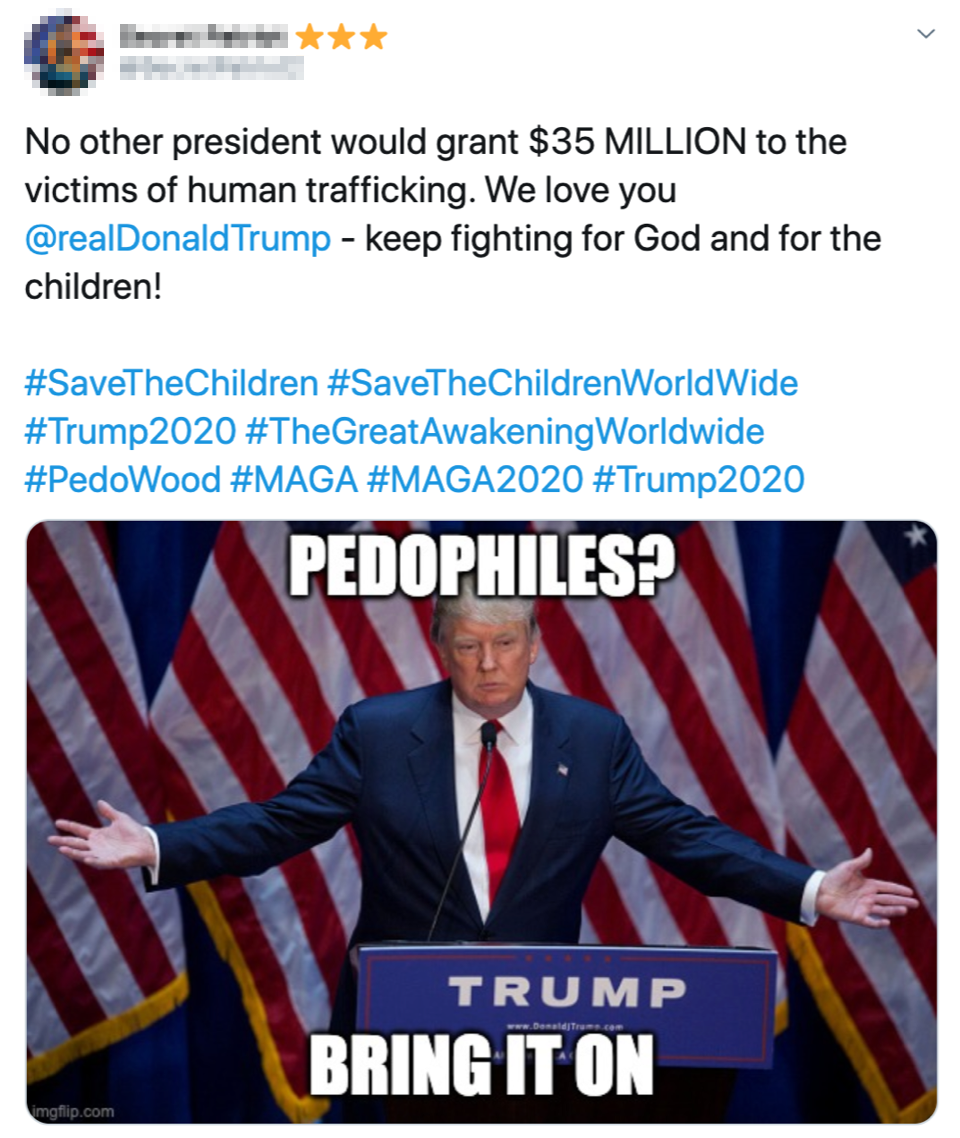Open #Trump2020 hashtag before #TheGreatAwakeningWorldwide
Viewport: 960px width, 1138px height.
[x=131, y=431]
